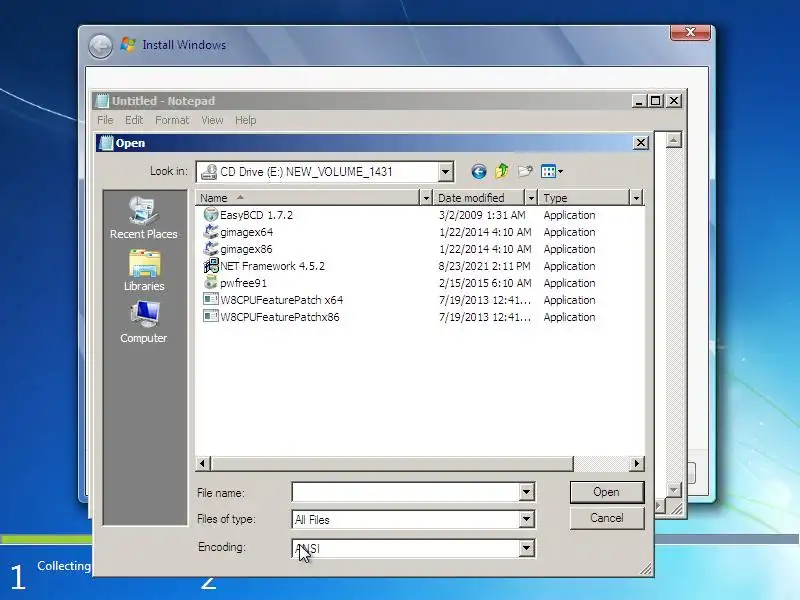Viewport: 800px width, 600px height.
Task: Select the W8CPUFeaturePatch x64 file icon
Action: click(210, 299)
